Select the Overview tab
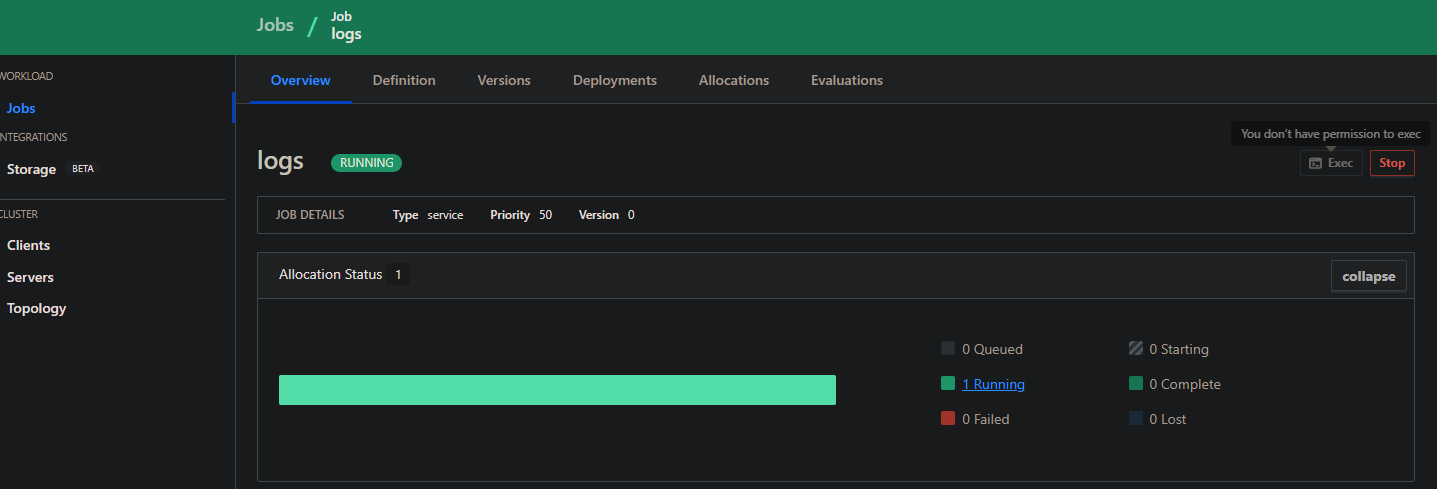1437x489 pixels. (x=300, y=80)
